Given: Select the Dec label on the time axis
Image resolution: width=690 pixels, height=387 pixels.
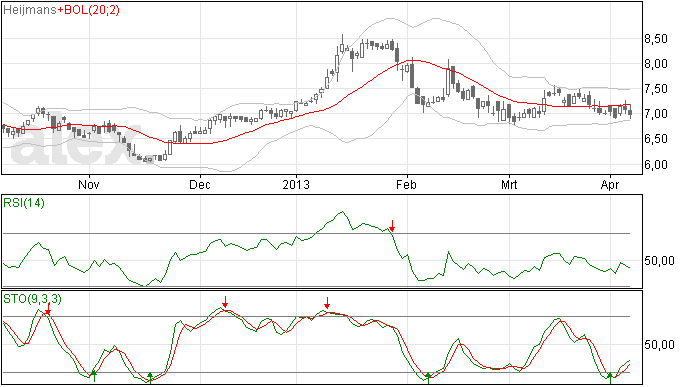Looking at the screenshot, I should (200, 184).
